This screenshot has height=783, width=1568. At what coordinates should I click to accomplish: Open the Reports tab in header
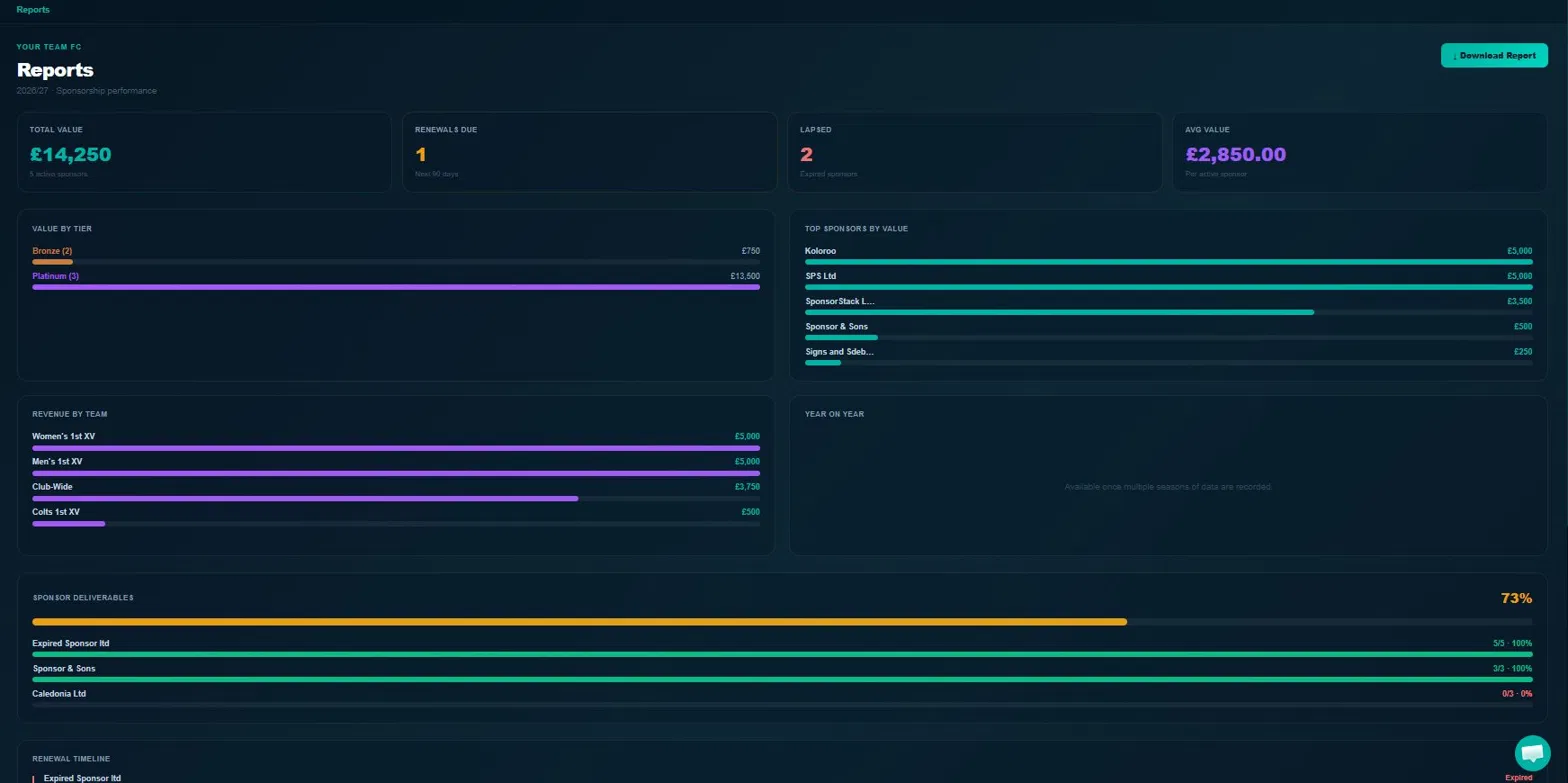click(x=33, y=9)
